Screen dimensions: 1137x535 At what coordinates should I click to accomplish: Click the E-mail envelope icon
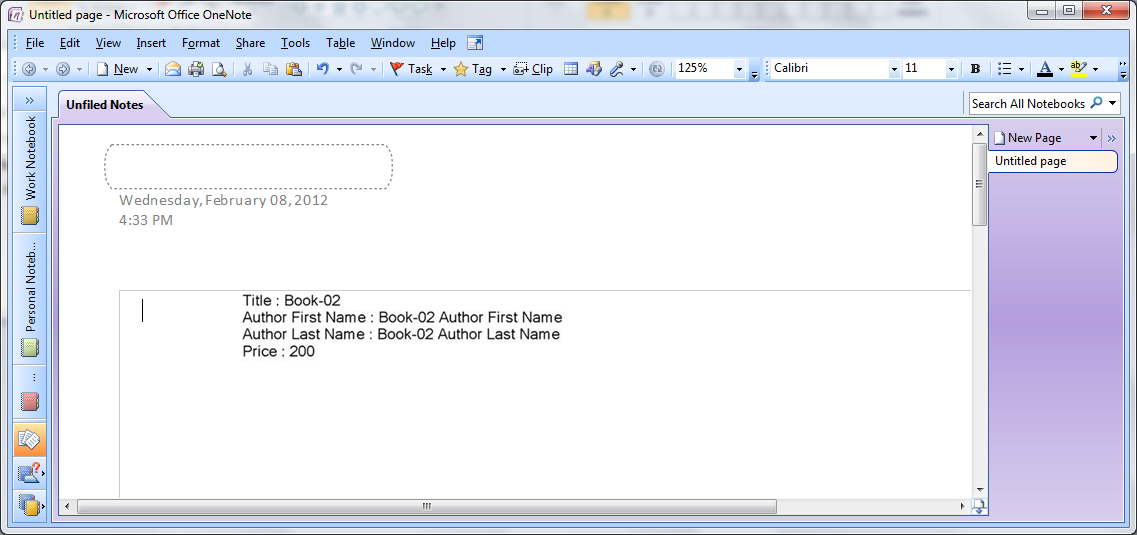click(x=173, y=69)
